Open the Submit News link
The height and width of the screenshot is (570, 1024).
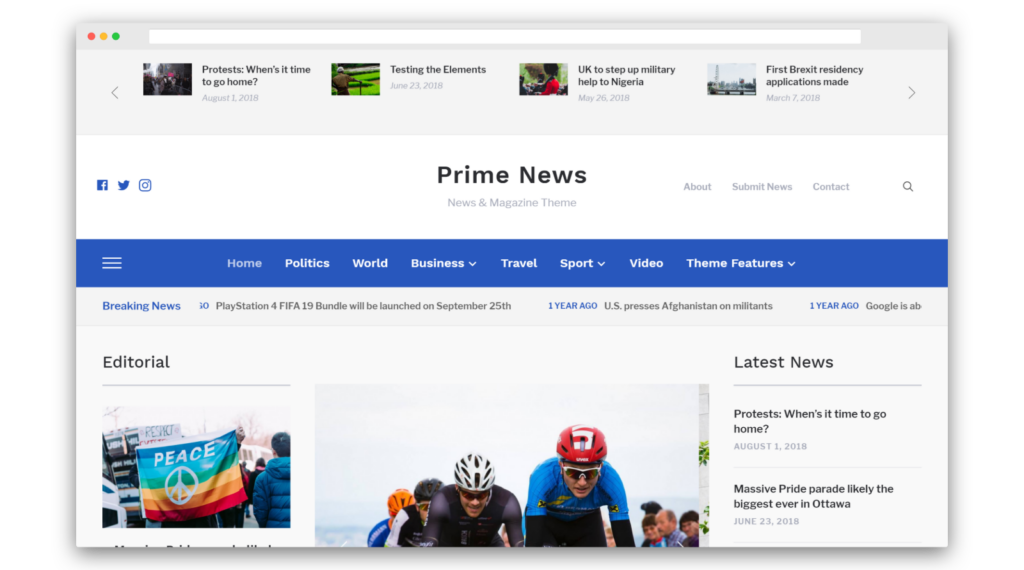pyautogui.click(x=761, y=187)
